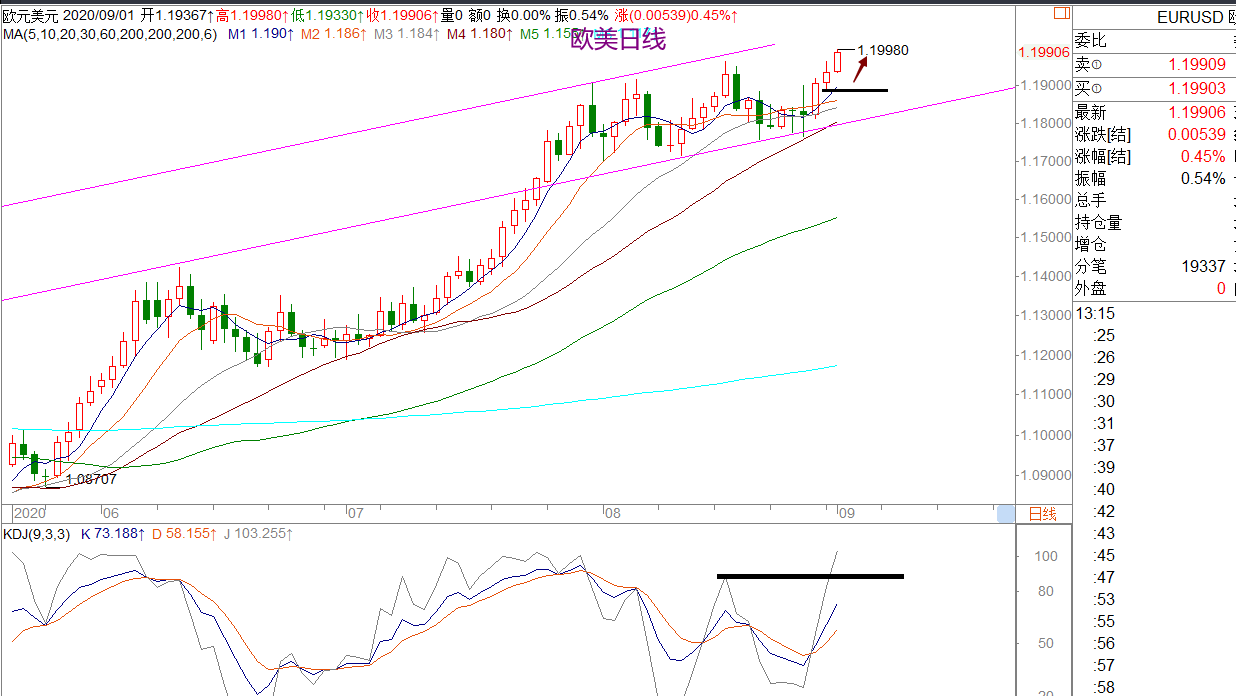Image resolution: width=1236 pixels, height=696 pixels.
Task: Click the 分笔 row label
Action: (x=1090, y=267)
